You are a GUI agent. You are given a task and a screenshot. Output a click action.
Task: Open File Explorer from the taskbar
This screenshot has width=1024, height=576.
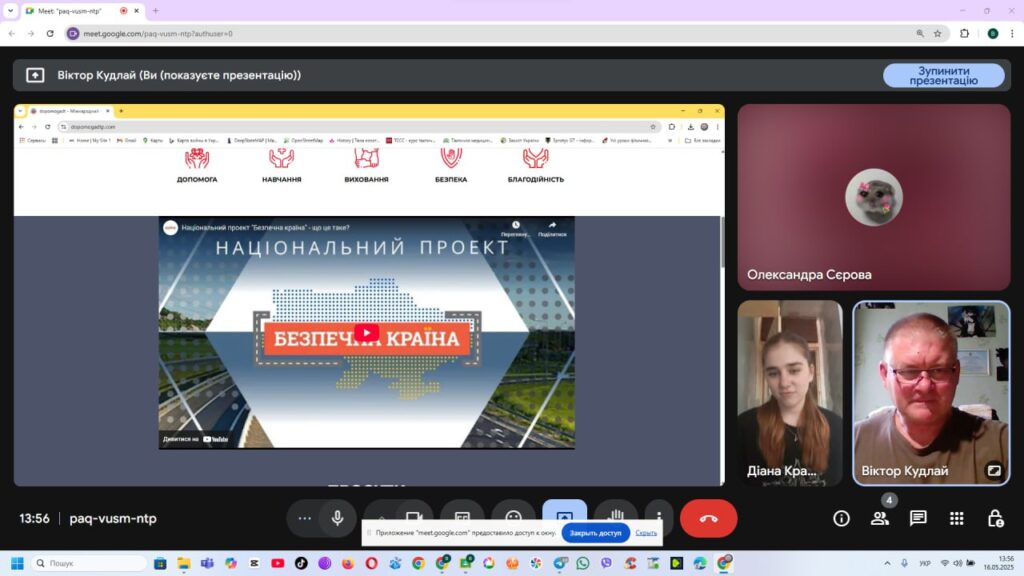184,563
